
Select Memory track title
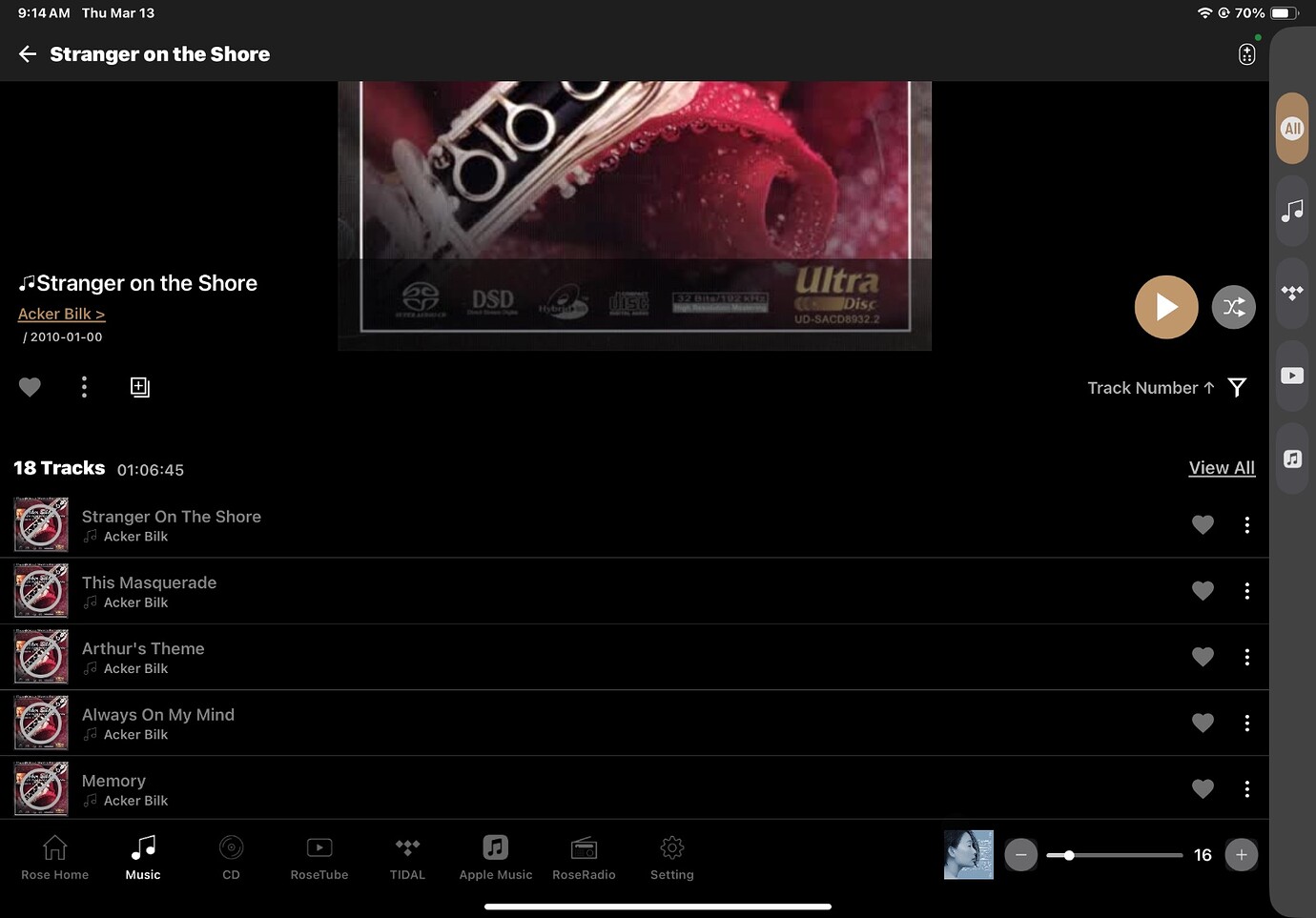point(113,781)
